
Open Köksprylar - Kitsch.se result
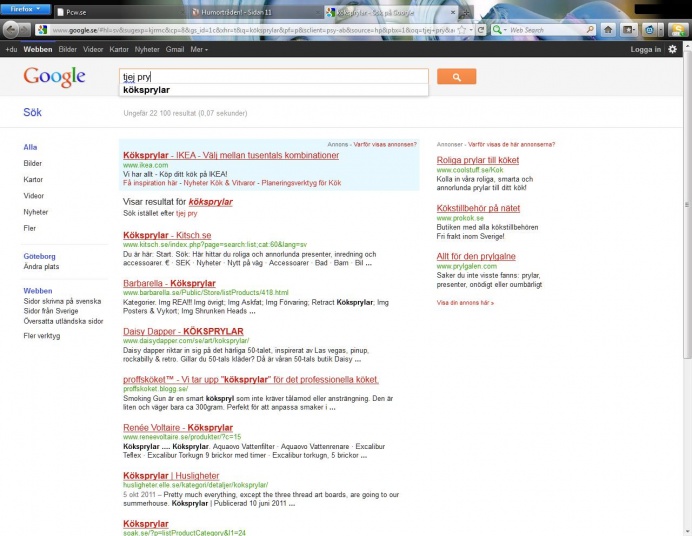coord(167,235)
